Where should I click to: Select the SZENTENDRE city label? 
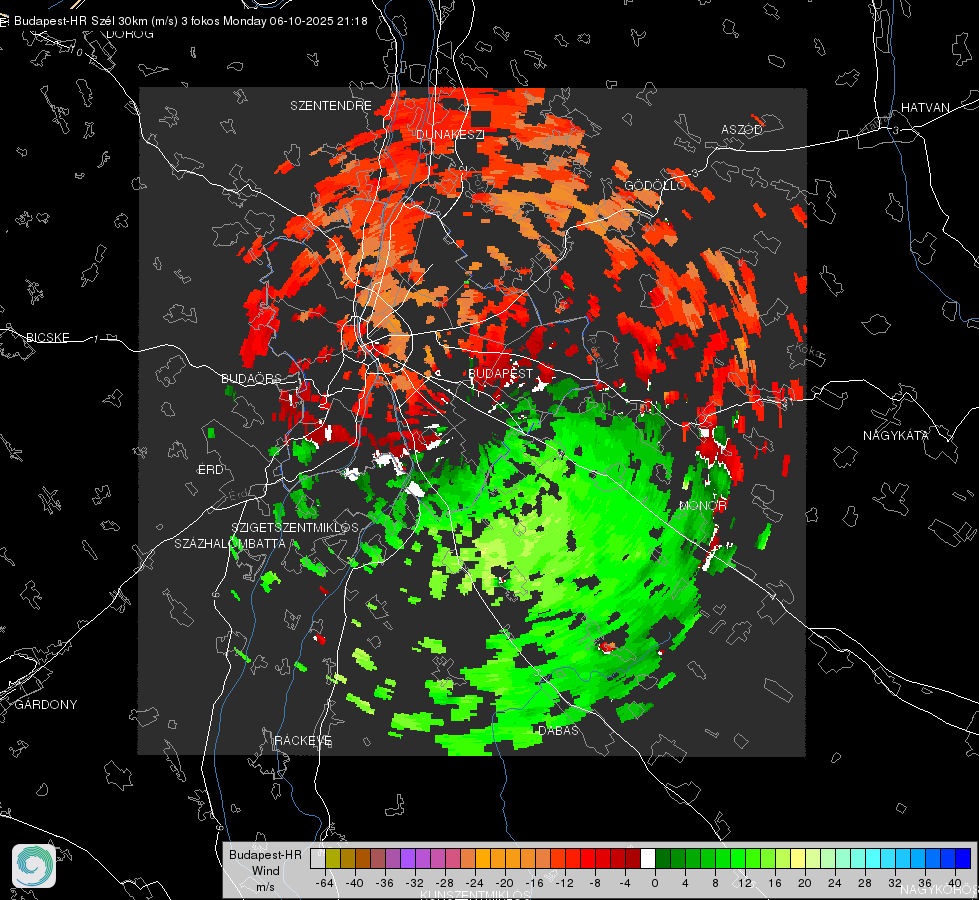(x=331, y=106)
